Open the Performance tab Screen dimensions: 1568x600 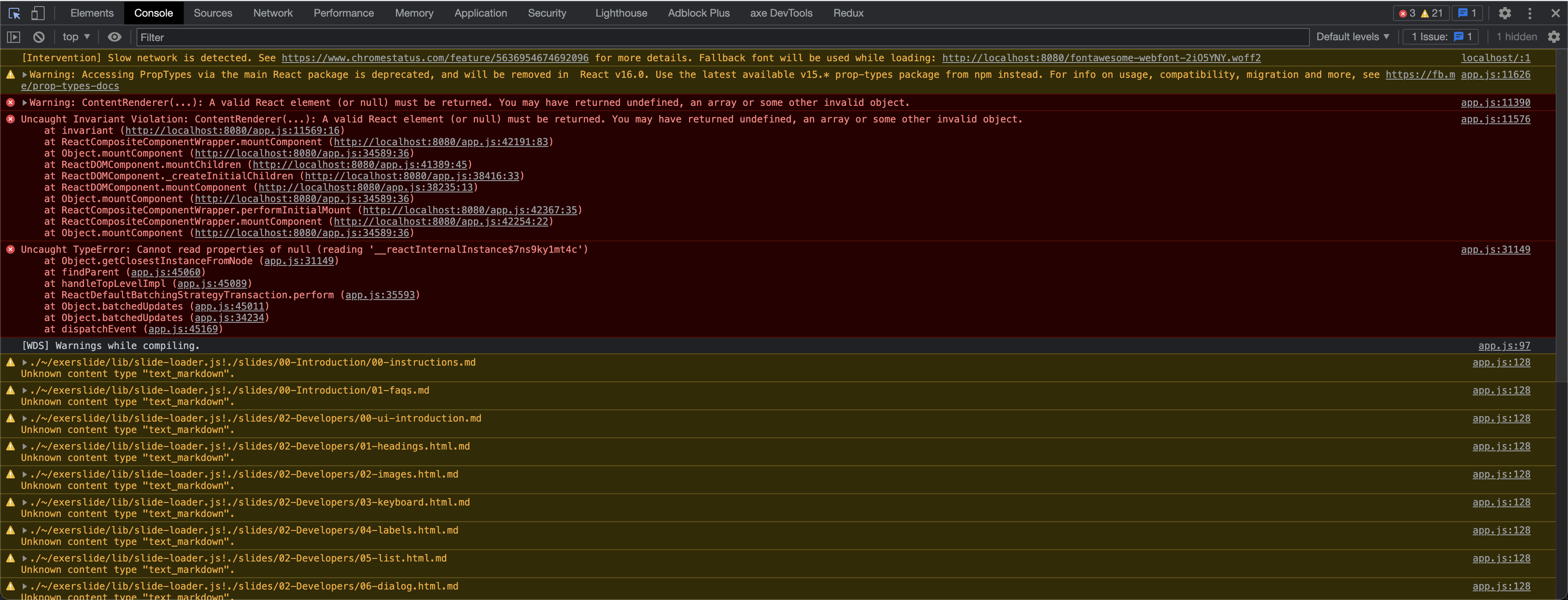(x=343, y=13)
